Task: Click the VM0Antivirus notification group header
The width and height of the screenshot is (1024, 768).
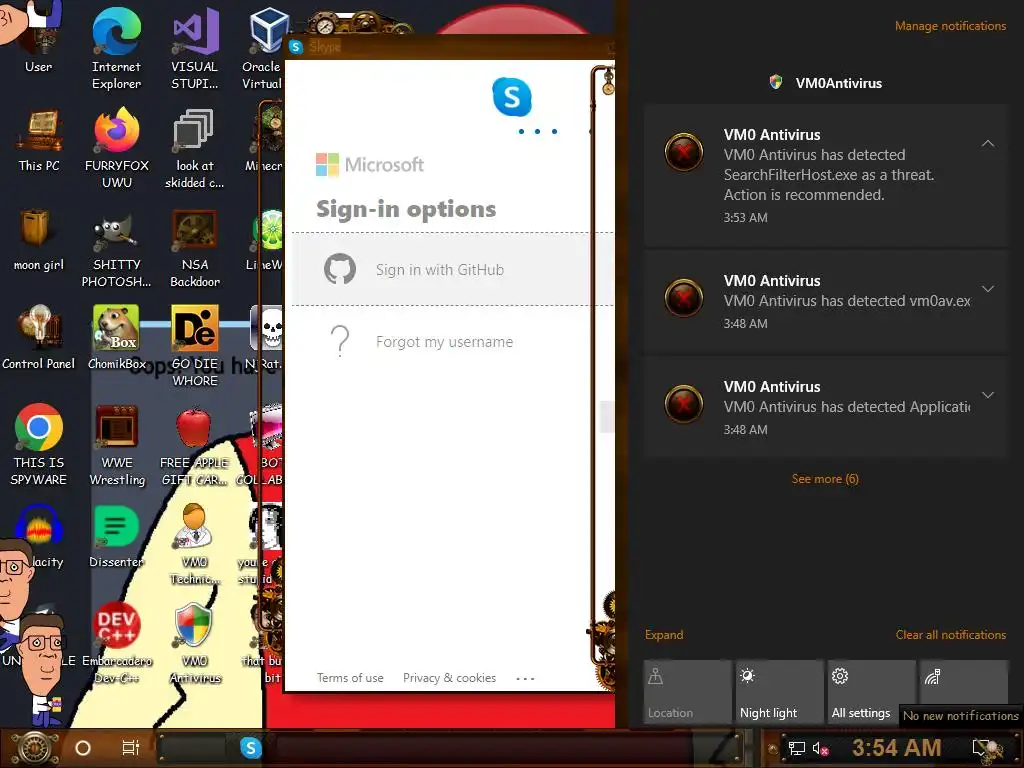Action: tap(825, 83)
